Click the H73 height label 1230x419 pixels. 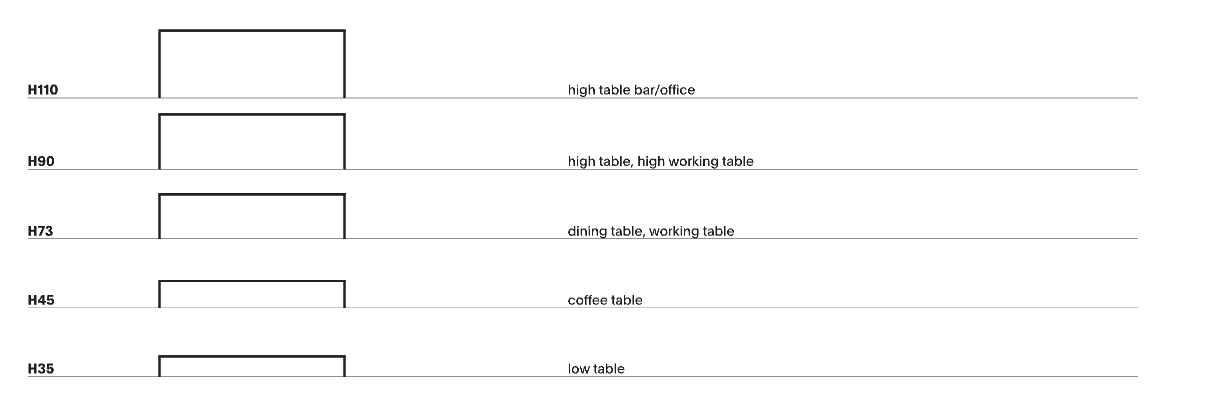click(x=40, y=231)
